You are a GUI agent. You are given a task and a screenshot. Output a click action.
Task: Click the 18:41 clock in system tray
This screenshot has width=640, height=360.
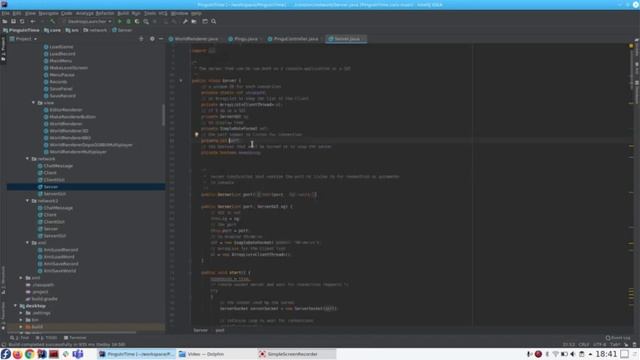606,354
